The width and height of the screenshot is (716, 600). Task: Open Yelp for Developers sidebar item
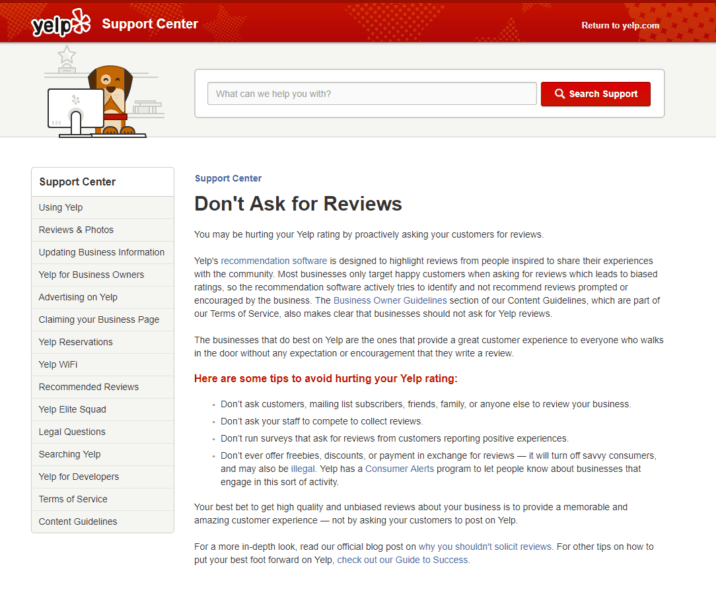coord(103,477)
